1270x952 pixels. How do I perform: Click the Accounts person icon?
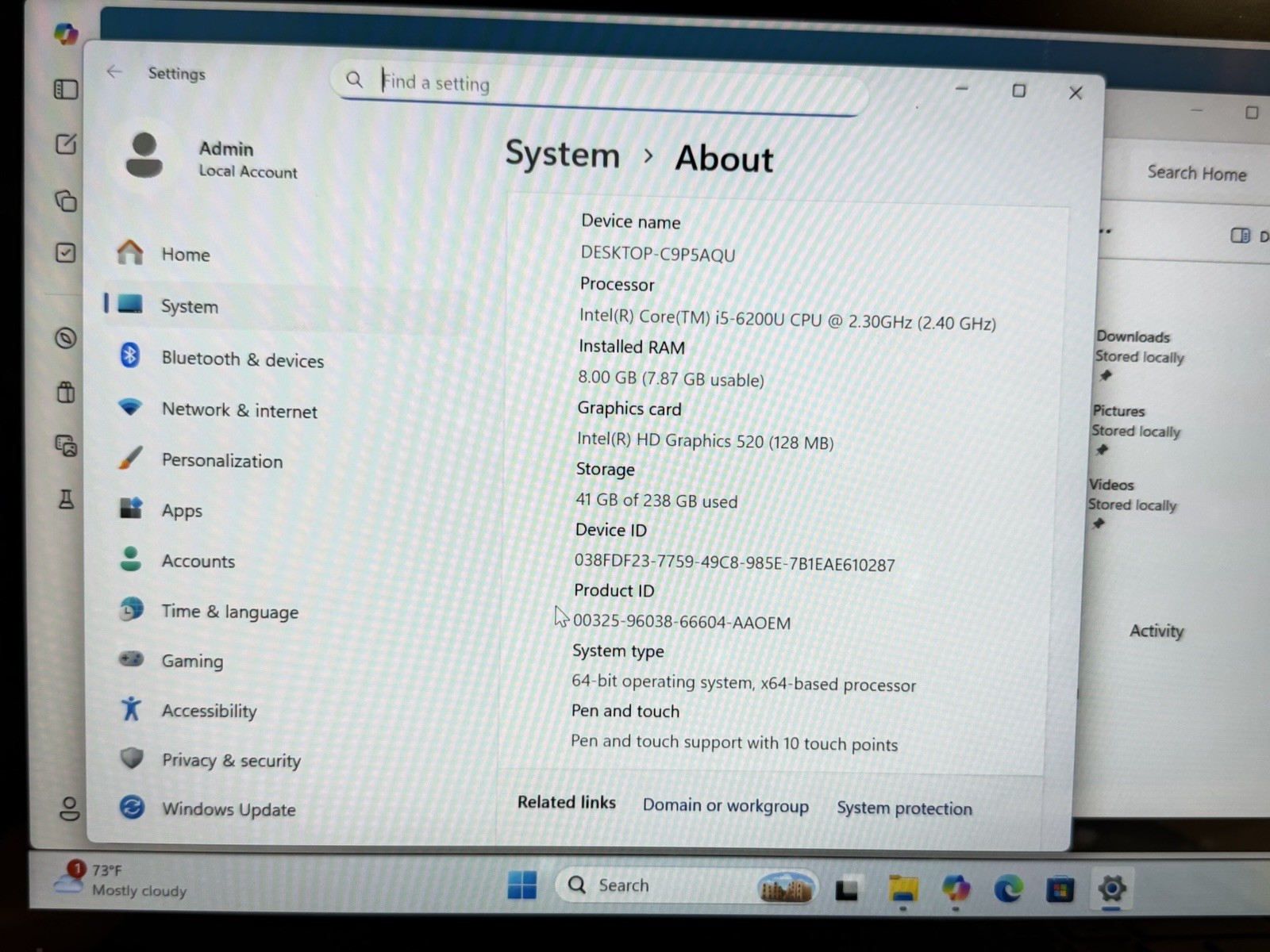point(130,559)
